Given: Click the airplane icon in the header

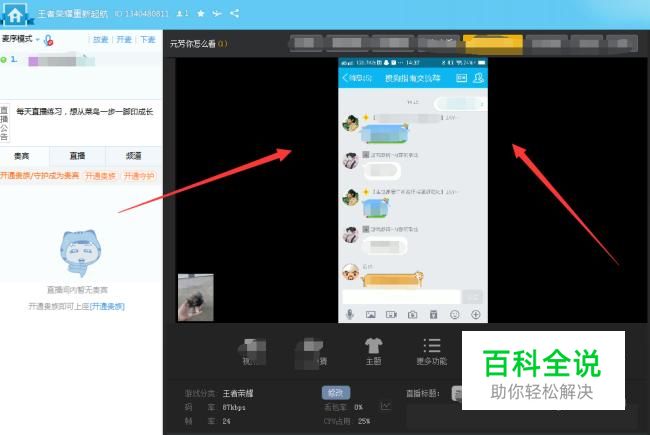Looking at the screenshot, I should point(217,14).
